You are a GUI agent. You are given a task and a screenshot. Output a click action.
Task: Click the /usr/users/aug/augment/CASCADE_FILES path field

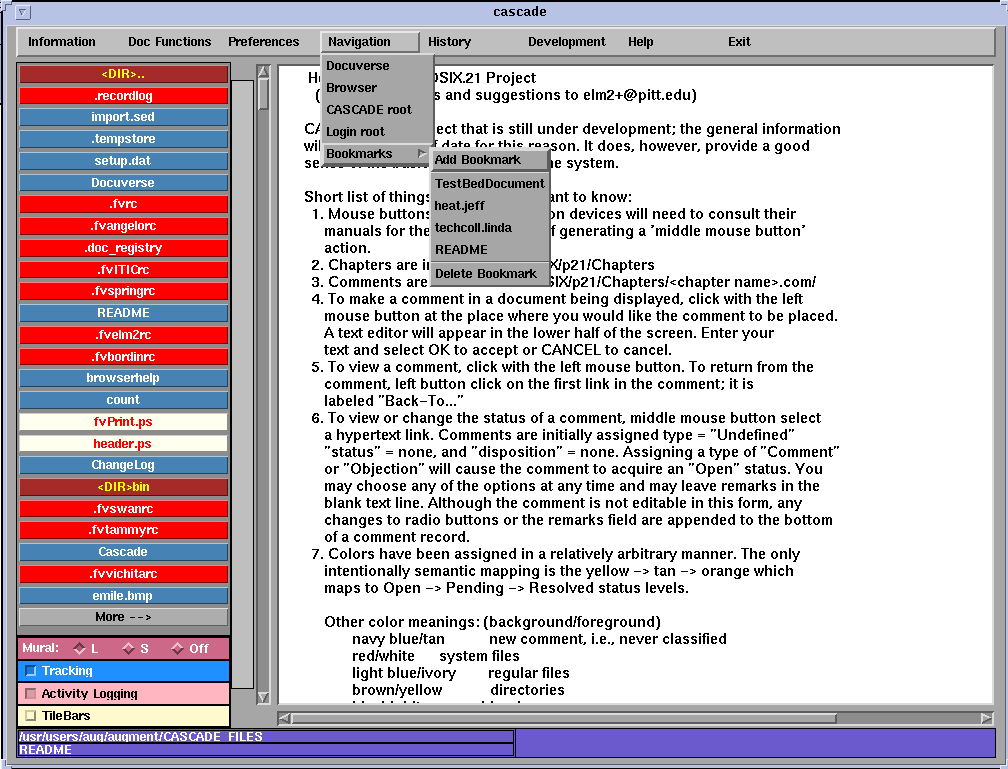click(x=266, y=737)
